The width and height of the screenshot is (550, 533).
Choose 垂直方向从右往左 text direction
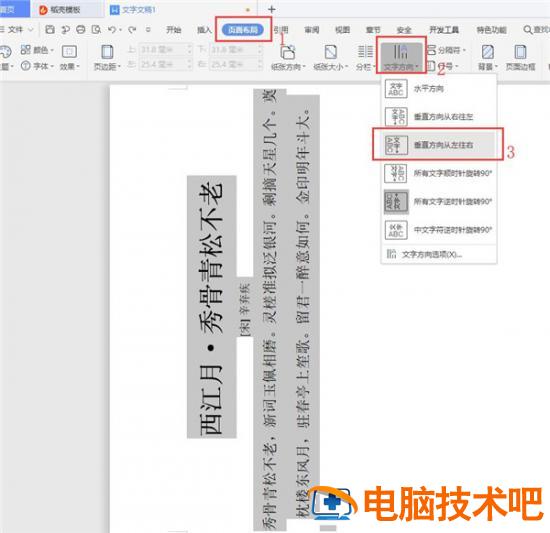pos(439,116)
